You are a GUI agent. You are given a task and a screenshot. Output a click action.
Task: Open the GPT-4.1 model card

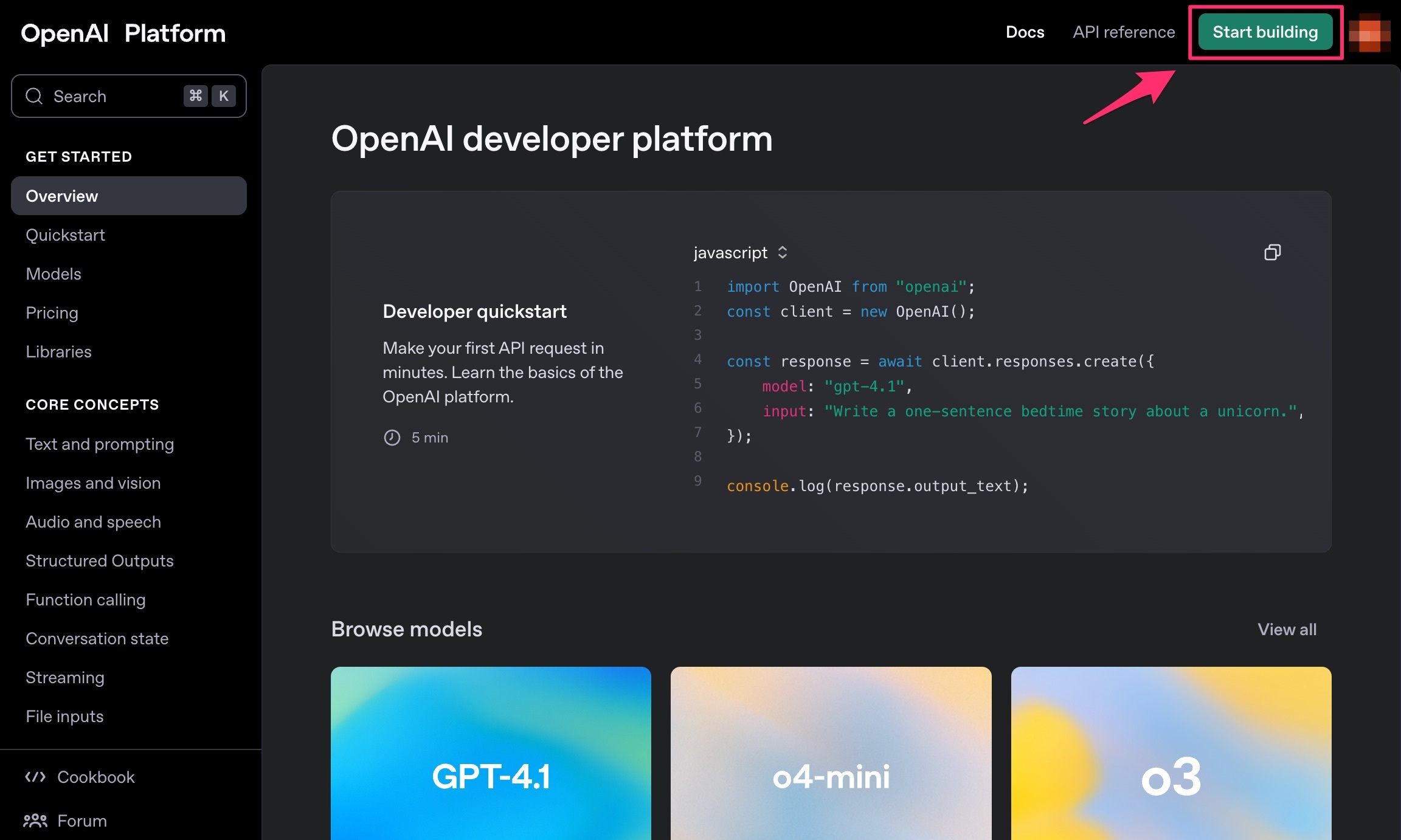pyautogui.click(x=491, y=754)
